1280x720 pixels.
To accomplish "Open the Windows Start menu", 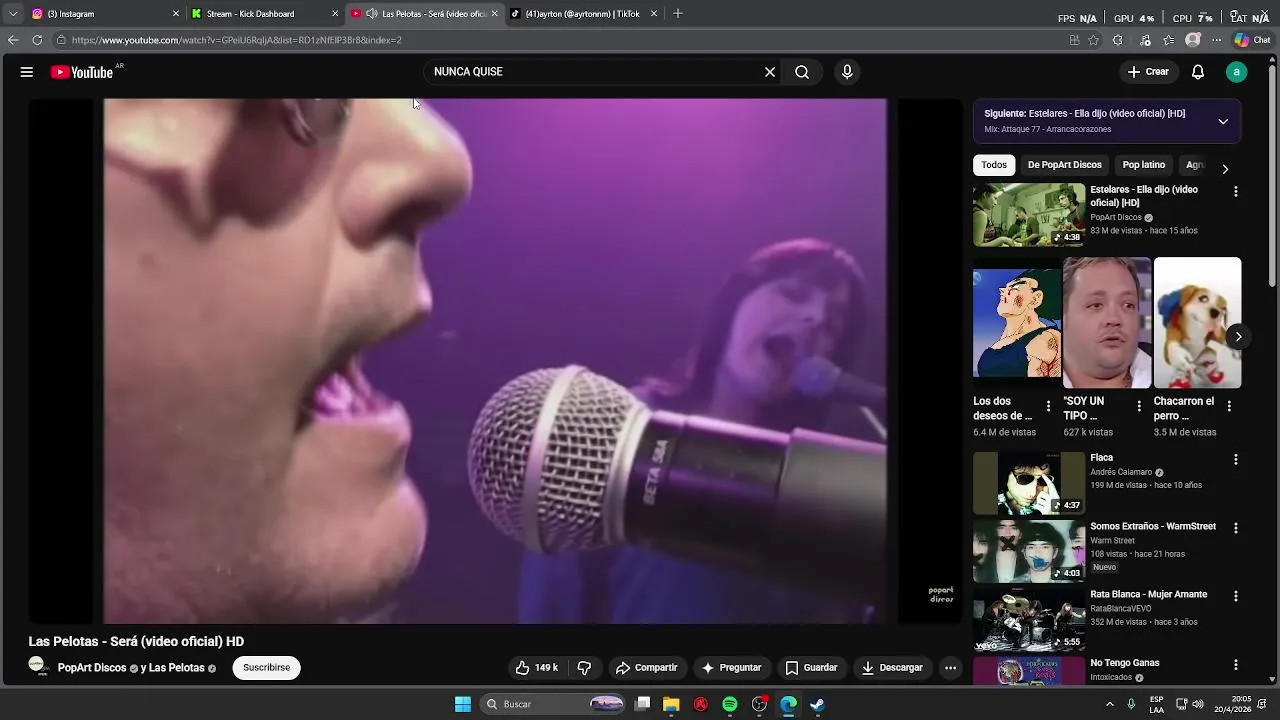I will [x=463, y=704].
